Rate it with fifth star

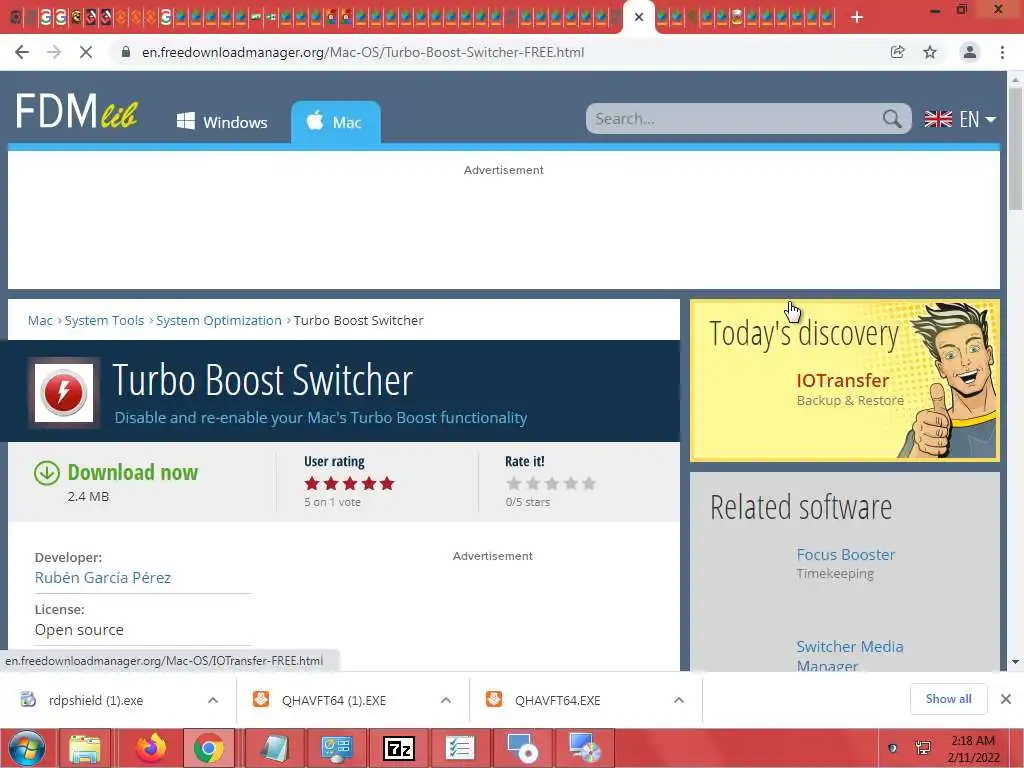coord(589,483)
